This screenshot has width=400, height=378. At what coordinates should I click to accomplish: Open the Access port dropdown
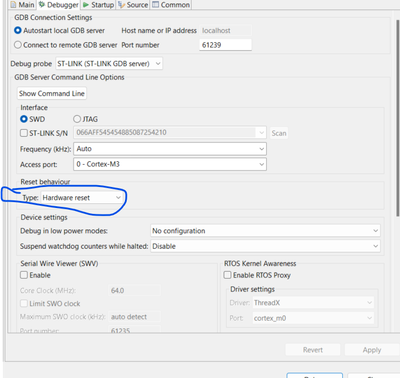(x=170, y=164)
